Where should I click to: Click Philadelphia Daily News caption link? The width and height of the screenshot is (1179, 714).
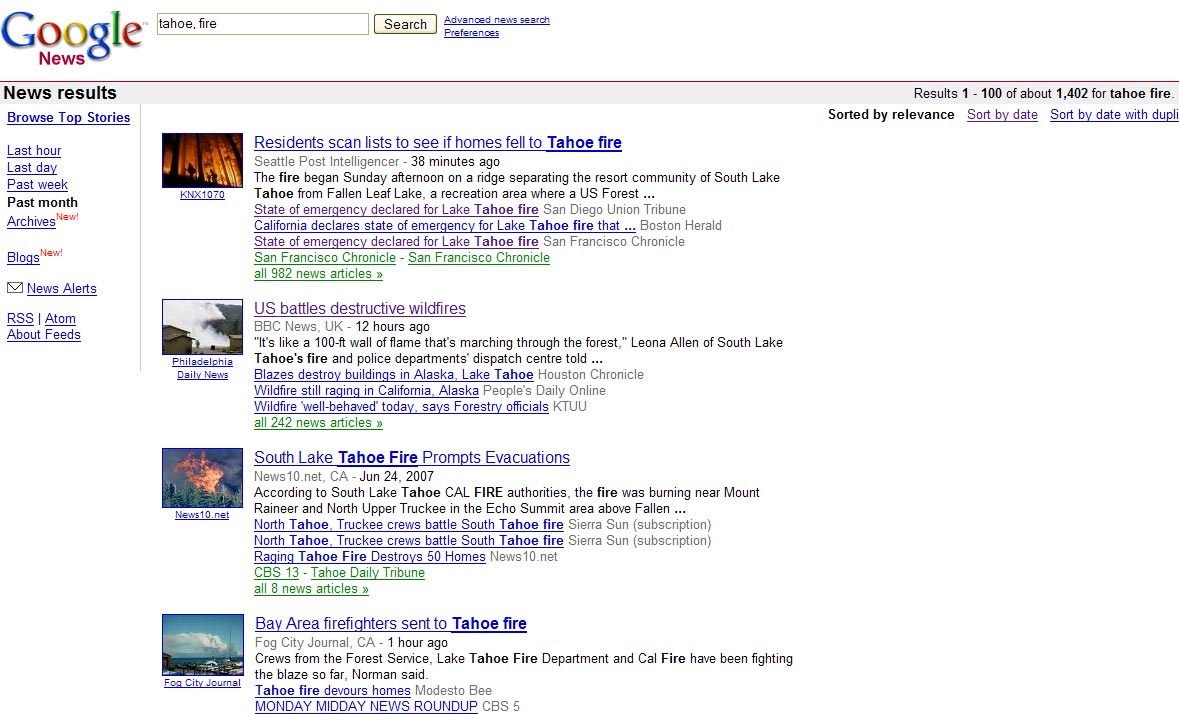pyautogui.click(x=202, y=368)
